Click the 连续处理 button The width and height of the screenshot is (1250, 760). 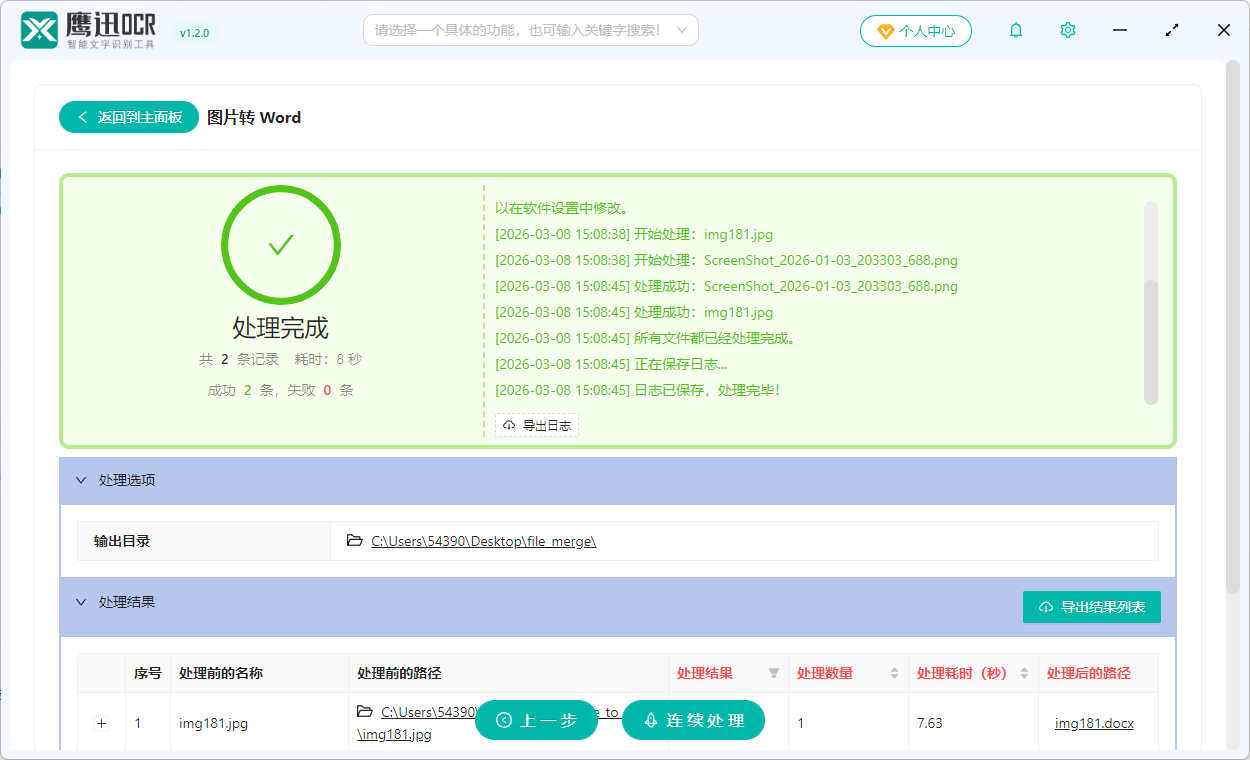693,720
